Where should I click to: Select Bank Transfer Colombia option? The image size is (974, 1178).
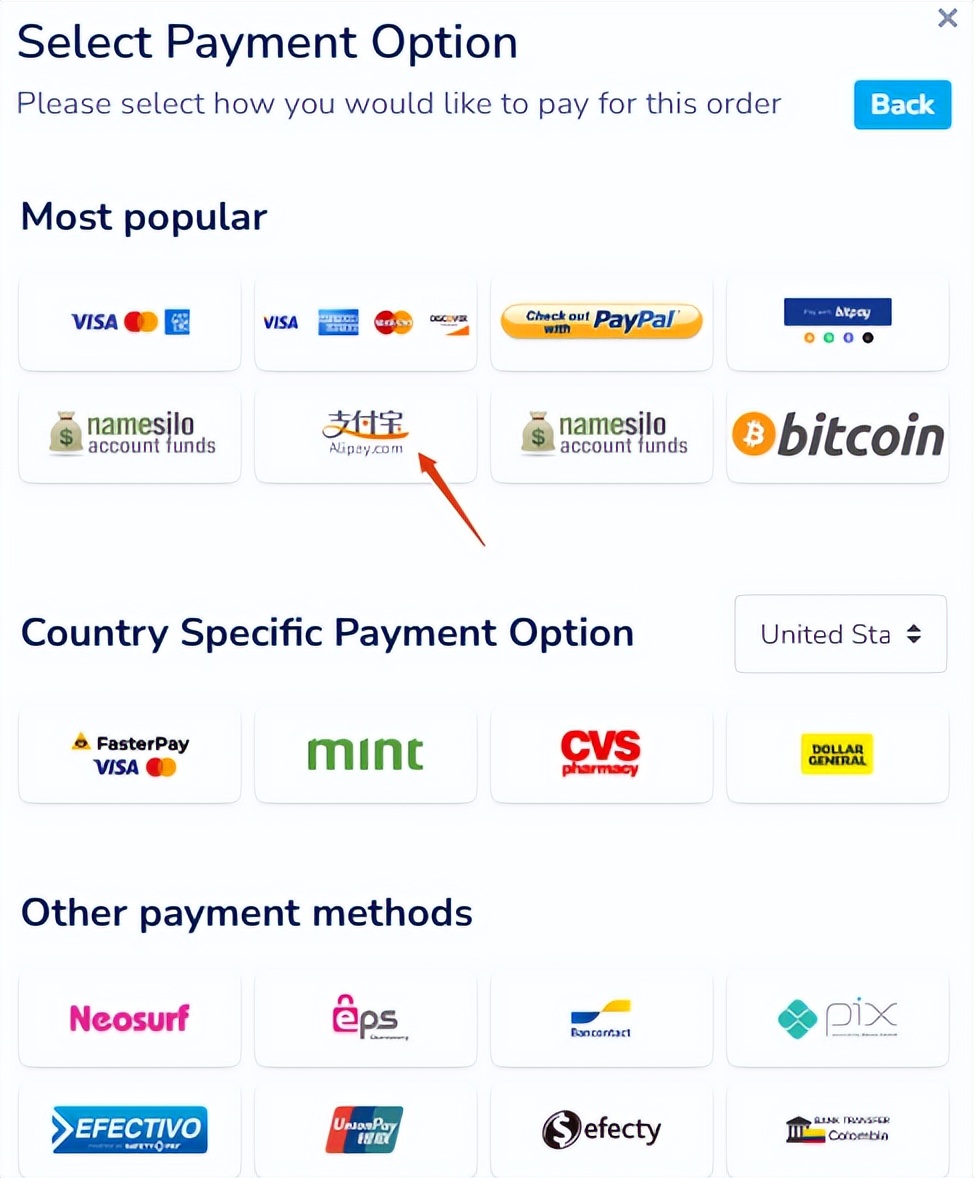click(837, 1130)
